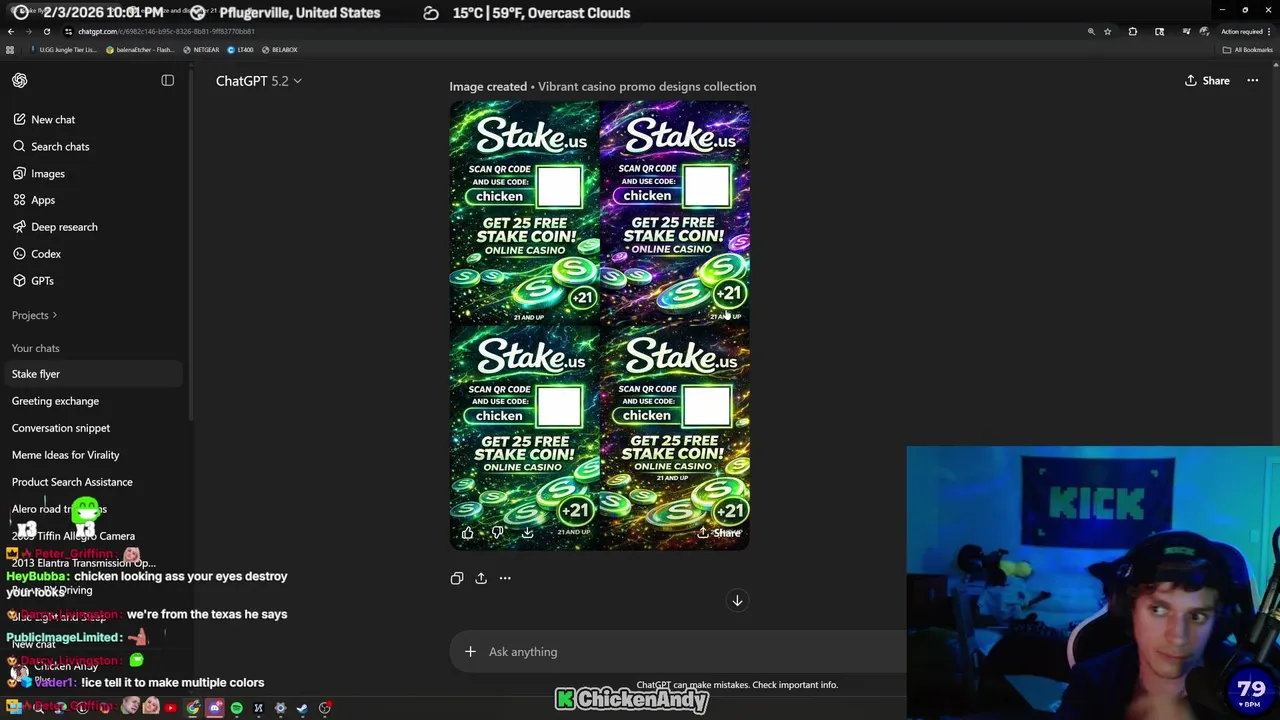Viewport: 1280px width, 720px height.
Task: Click the plus attach button in composer
Action: (x=470, y=652)
